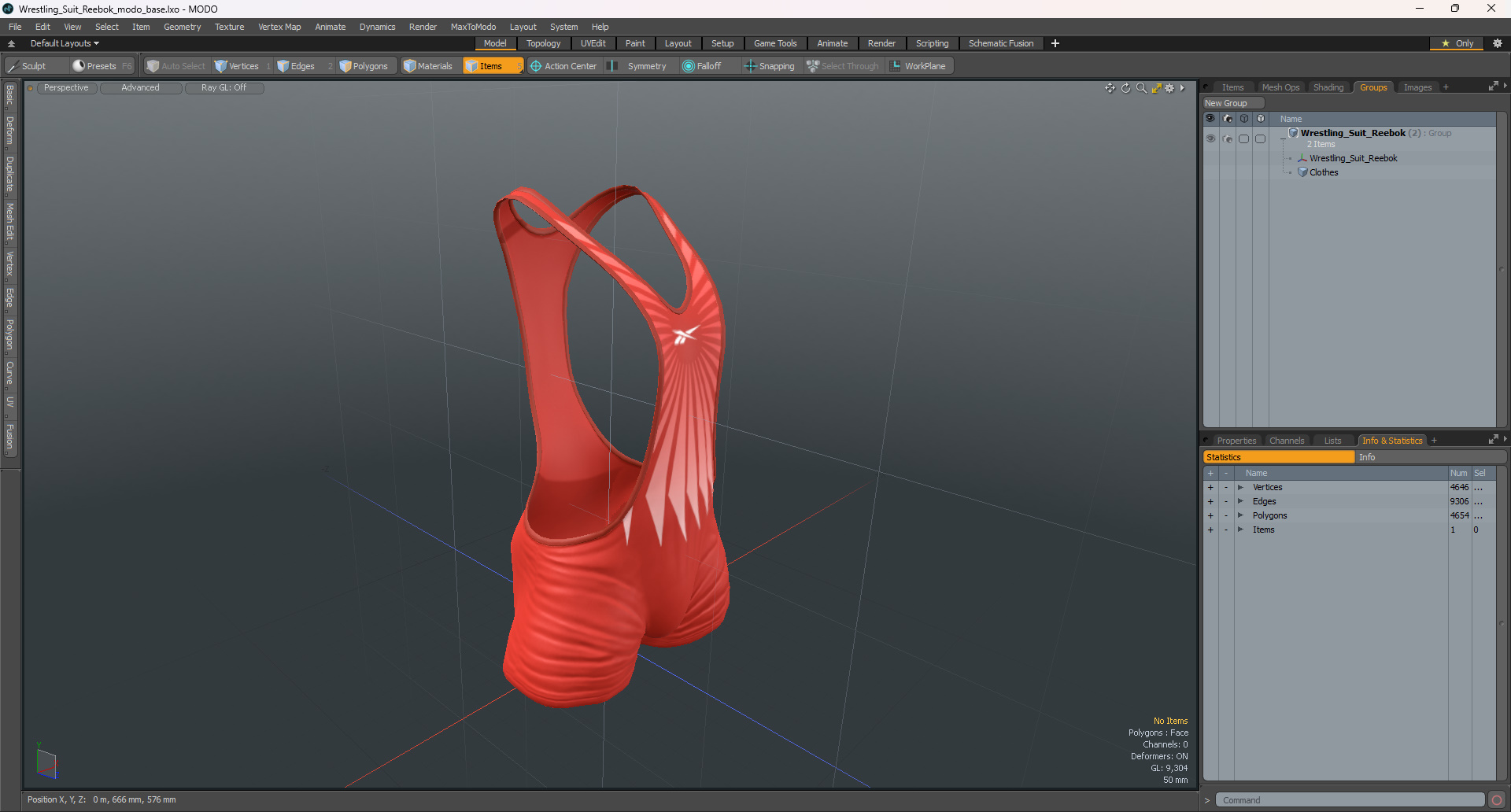Image resolution: width=1511 pixels, height=812 pixels.
Task: Click the New Group button
Action: pyautogui.click(x=1233, y=103)
